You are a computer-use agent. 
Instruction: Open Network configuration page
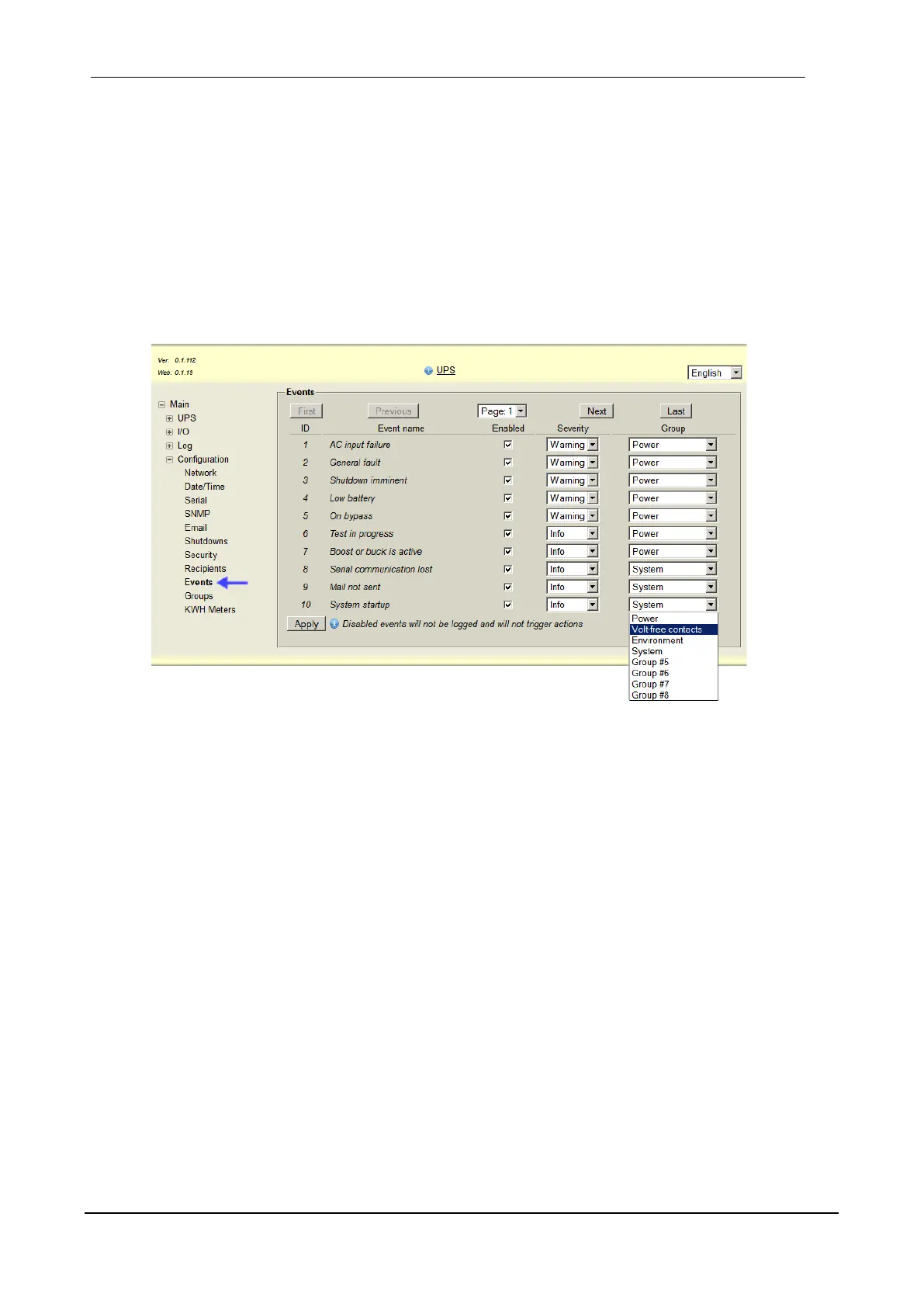pos(200,473)
